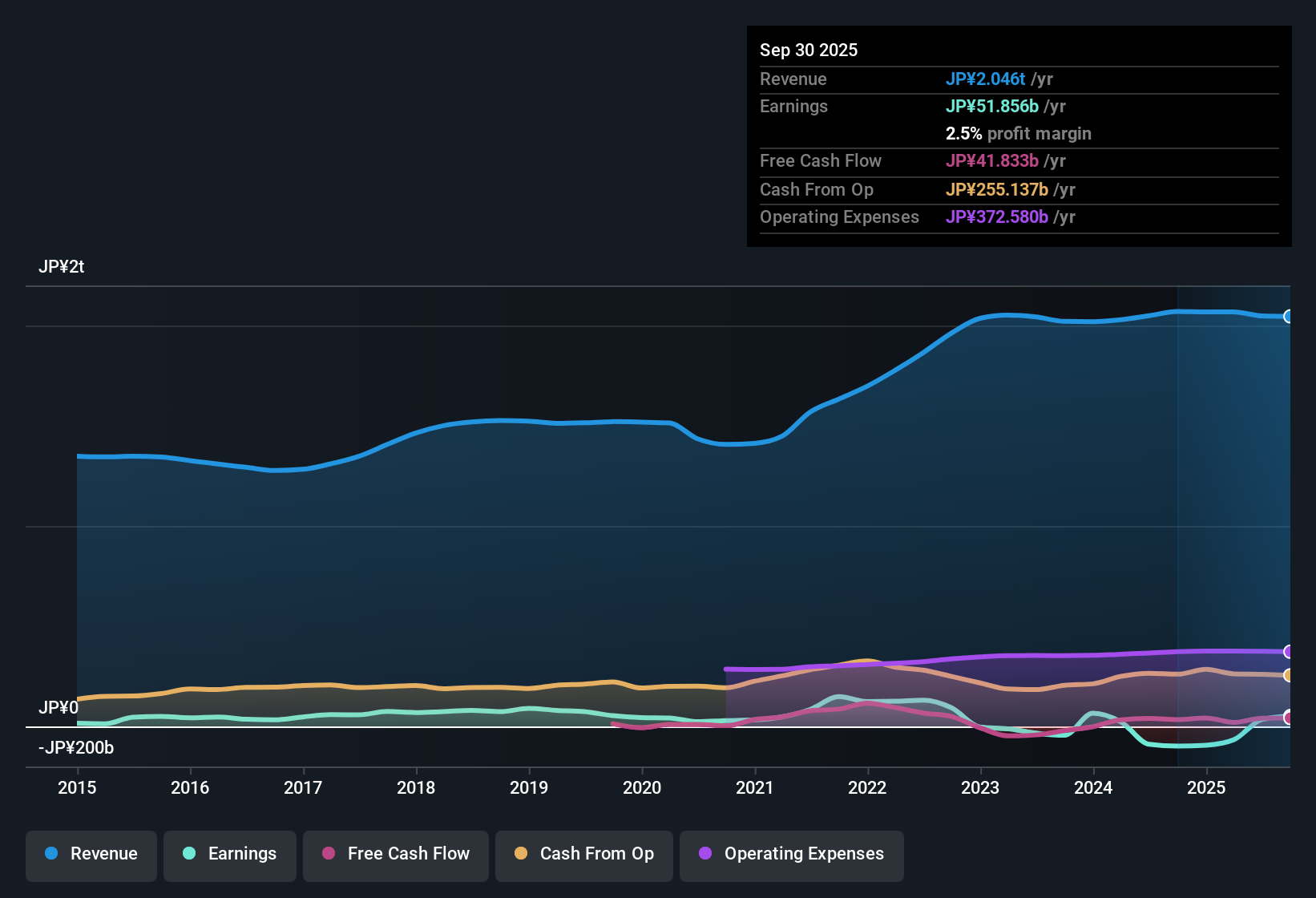
Task: Click the 2021 x-axis label
Action: 755,788
